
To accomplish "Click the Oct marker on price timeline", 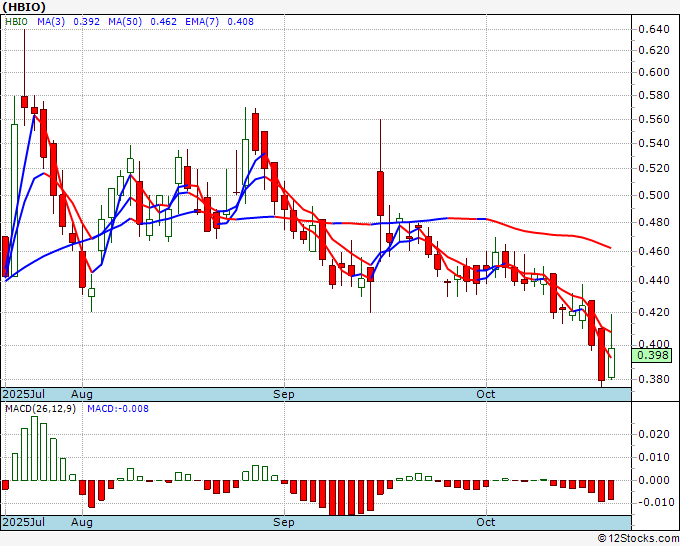I will click(x=486, y=394).
